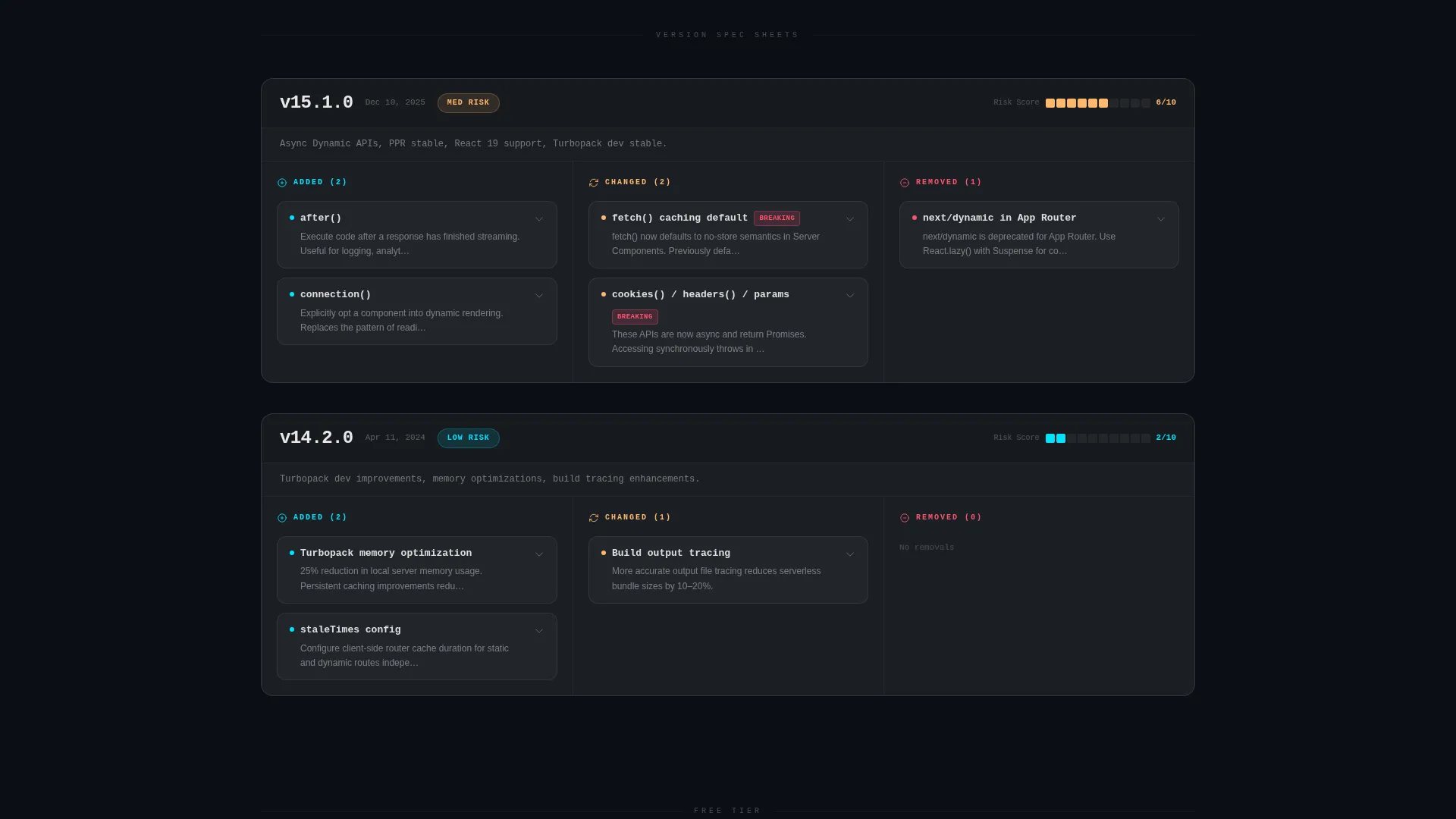Expand the connection() card chevron

coord(539,296)
